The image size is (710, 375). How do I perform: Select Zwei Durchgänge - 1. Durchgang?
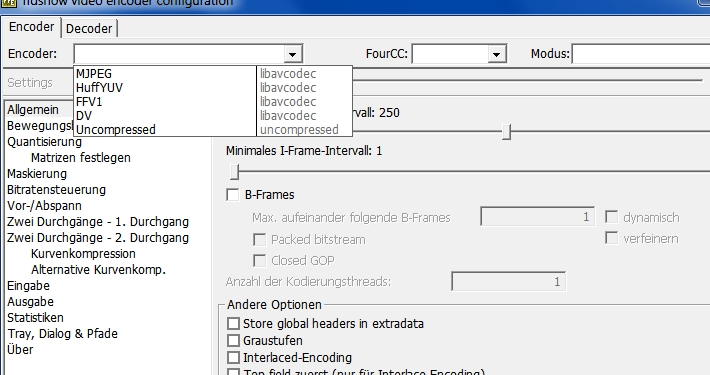[x=98, y=222]
